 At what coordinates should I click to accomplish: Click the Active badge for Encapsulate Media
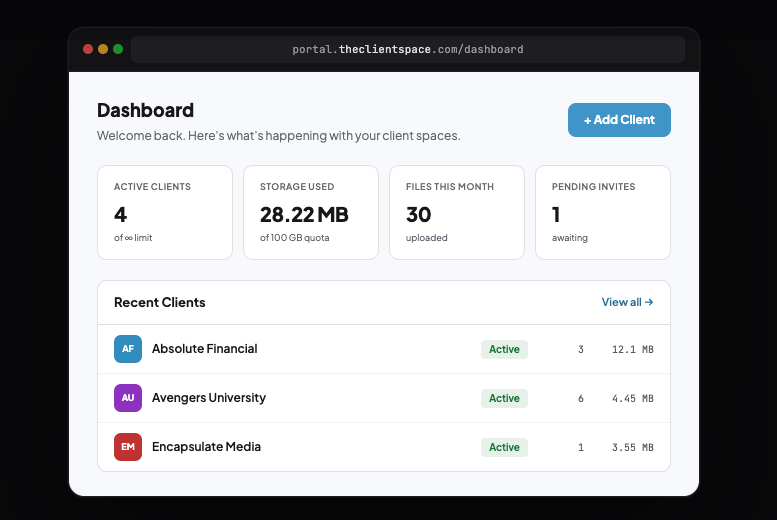pyautogui.click(x=504, y=447)
